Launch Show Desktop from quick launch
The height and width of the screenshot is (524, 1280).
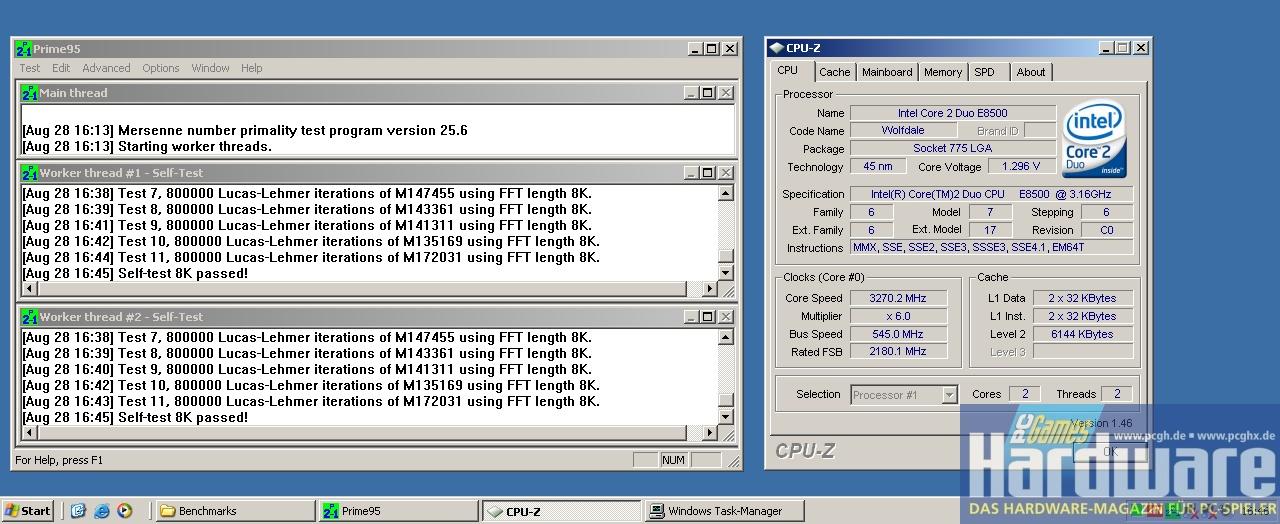[x=79, y=510]
